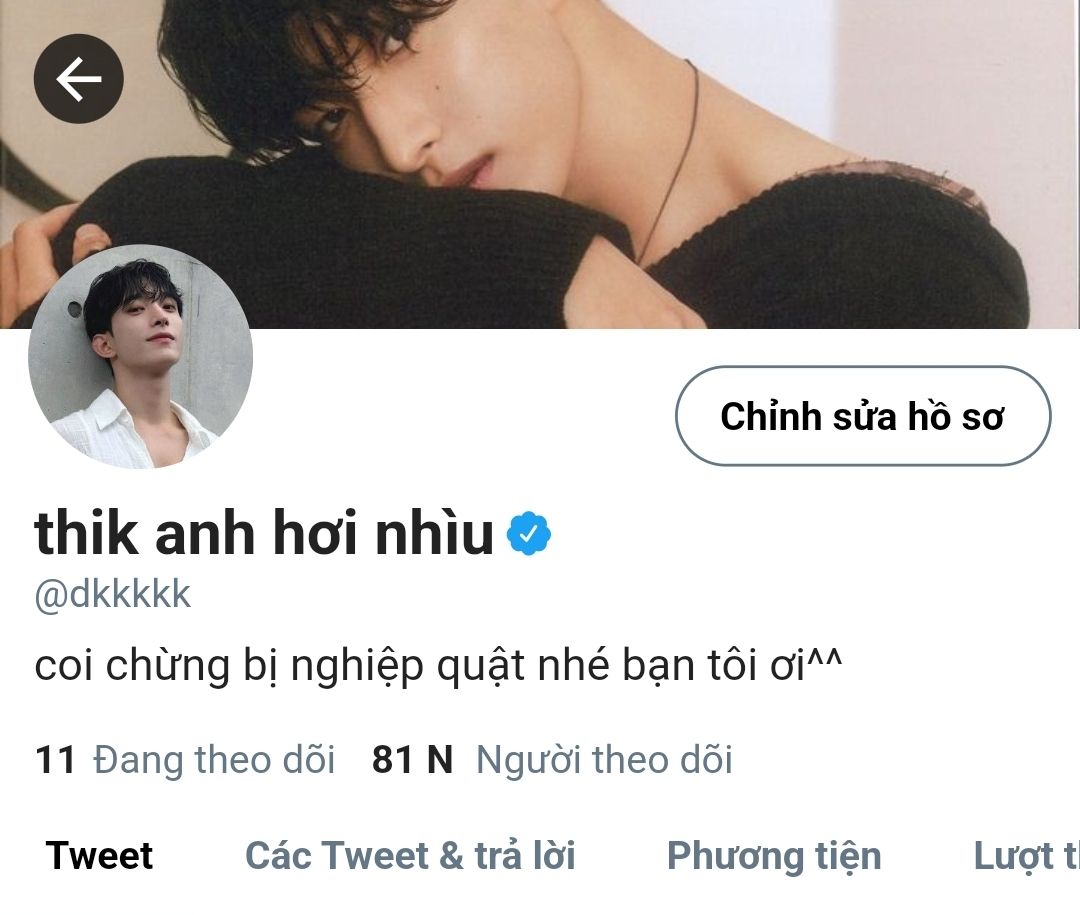Select the partially visible Lượt thích tab
The image size is (1080, 915).
coord(1026,856)
